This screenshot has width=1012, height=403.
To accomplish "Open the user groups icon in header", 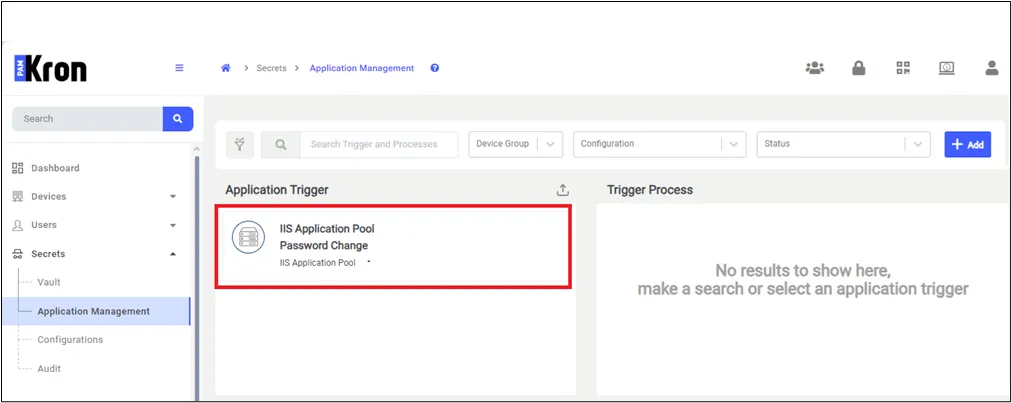I will (815, 68).
